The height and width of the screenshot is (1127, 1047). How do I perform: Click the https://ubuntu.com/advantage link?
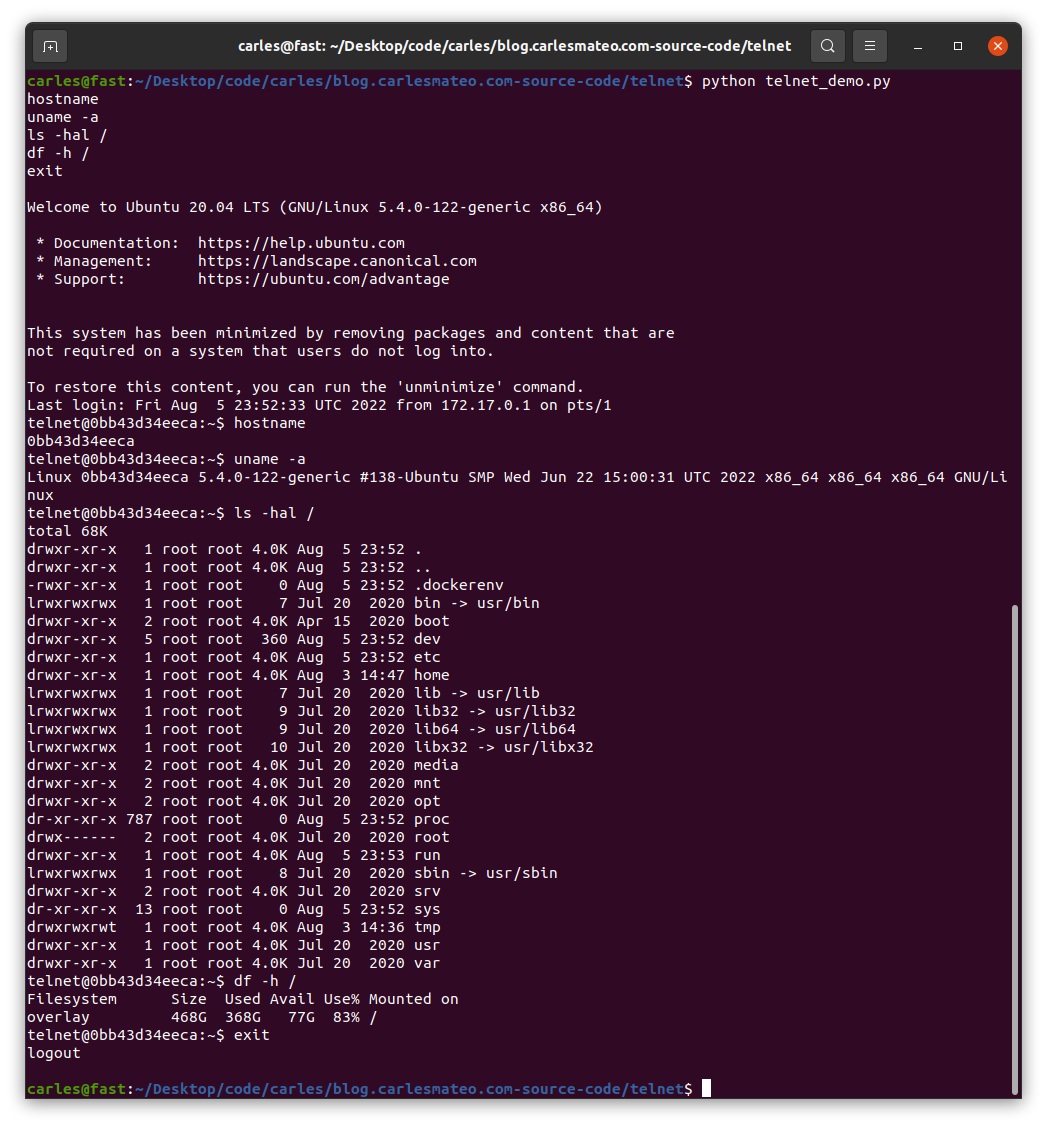pos(323,279)
